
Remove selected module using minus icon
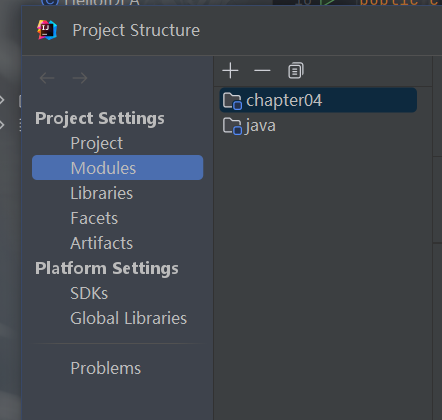[x=262, y=71]
